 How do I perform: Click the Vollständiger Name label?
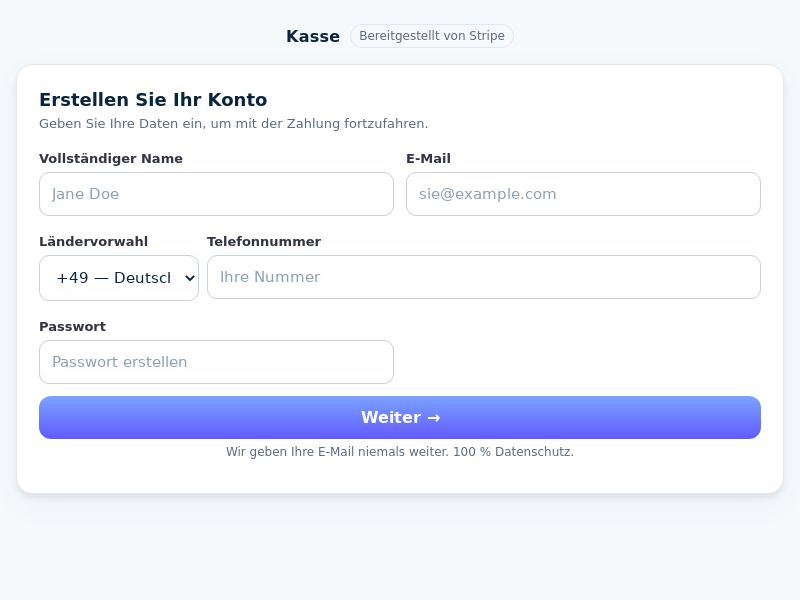110,158
